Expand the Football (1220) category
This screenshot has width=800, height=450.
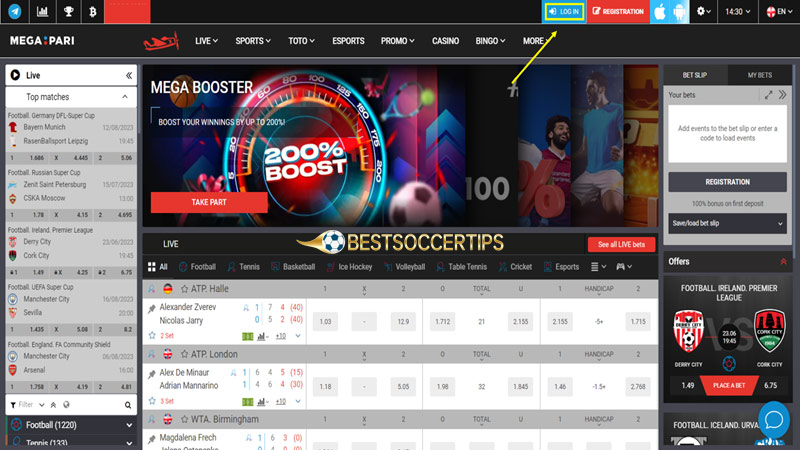click(x=71, y=424)
